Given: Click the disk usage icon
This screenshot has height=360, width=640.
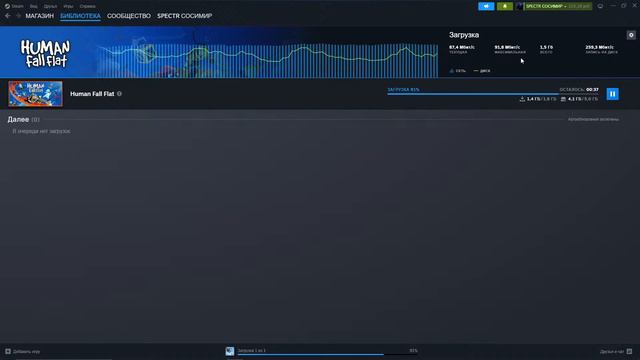Looking at the screenshot, I should [563, 99].
